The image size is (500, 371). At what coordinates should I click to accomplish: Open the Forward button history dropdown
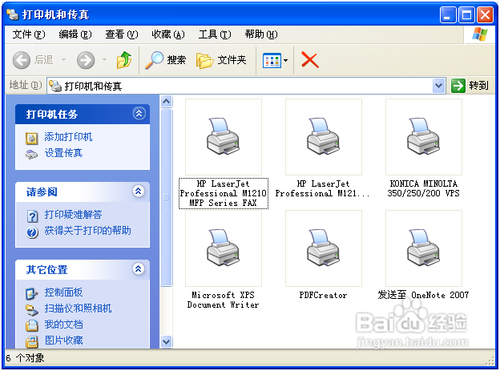pos(104,60)
